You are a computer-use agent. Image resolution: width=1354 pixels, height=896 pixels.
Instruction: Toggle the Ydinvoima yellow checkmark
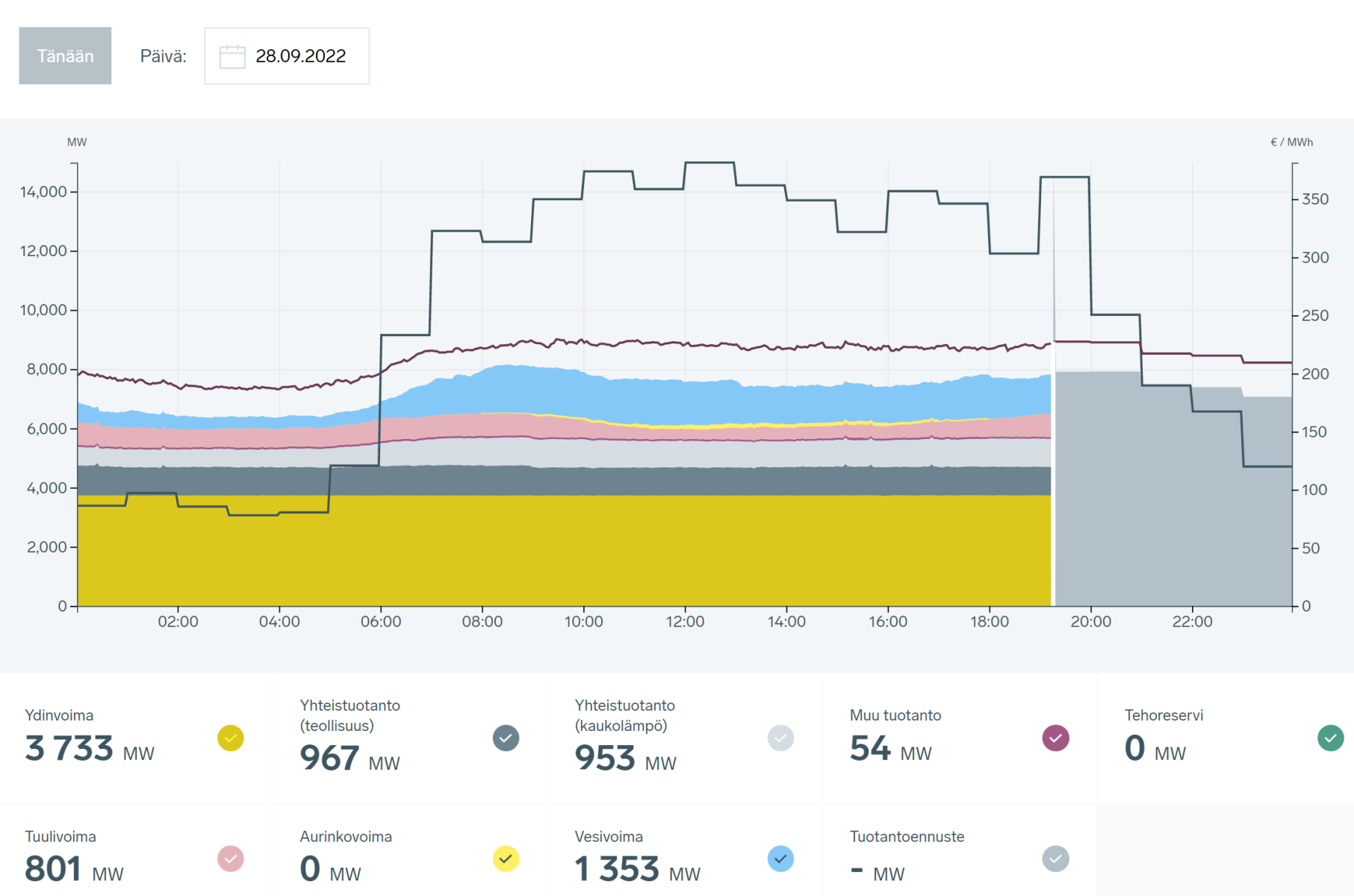(x=231, y=738)
